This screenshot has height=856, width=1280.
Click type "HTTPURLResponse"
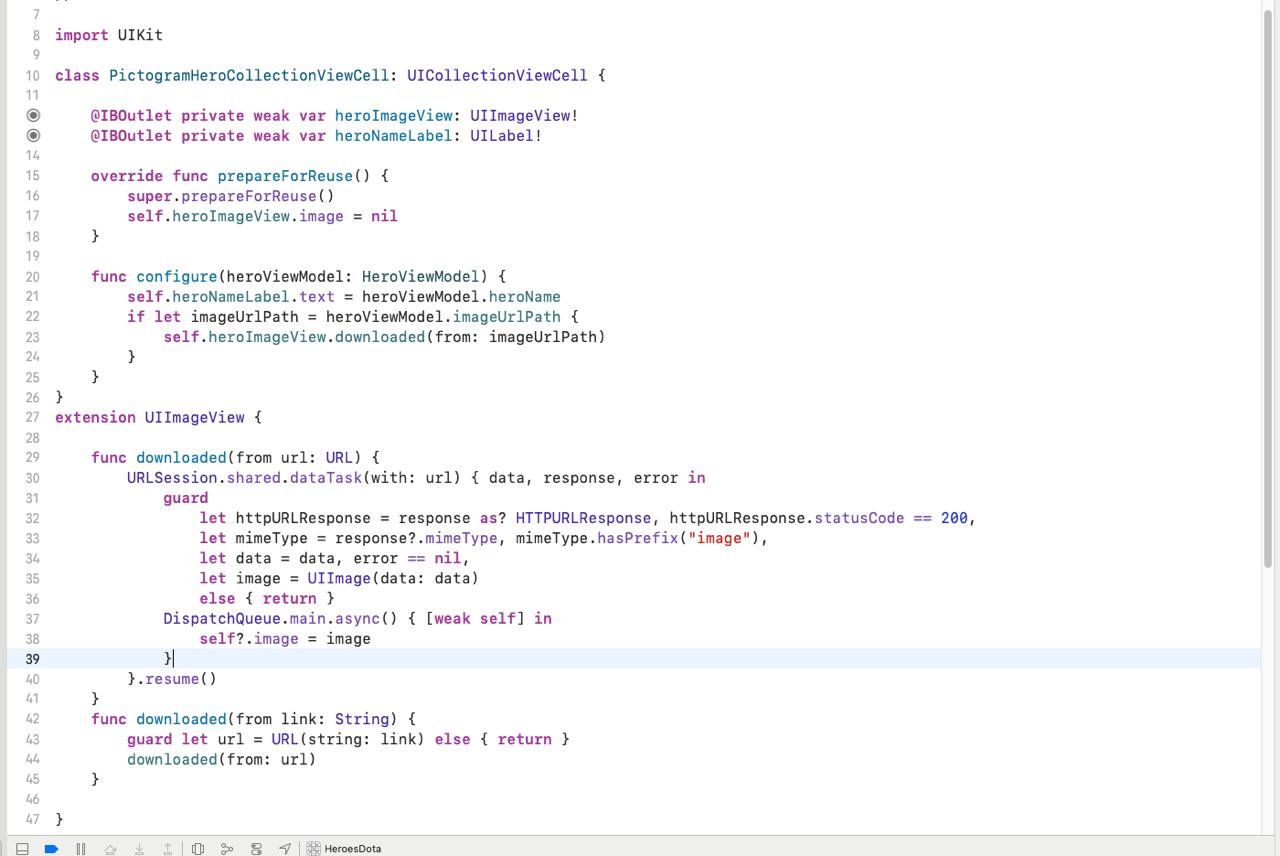click(x=583, y=518)
